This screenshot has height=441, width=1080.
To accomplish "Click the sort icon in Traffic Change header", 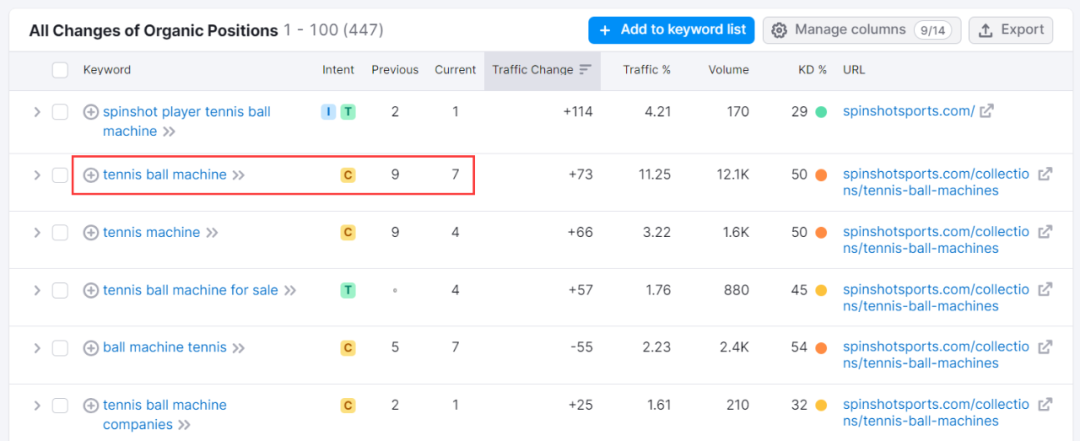I will 585,70.
